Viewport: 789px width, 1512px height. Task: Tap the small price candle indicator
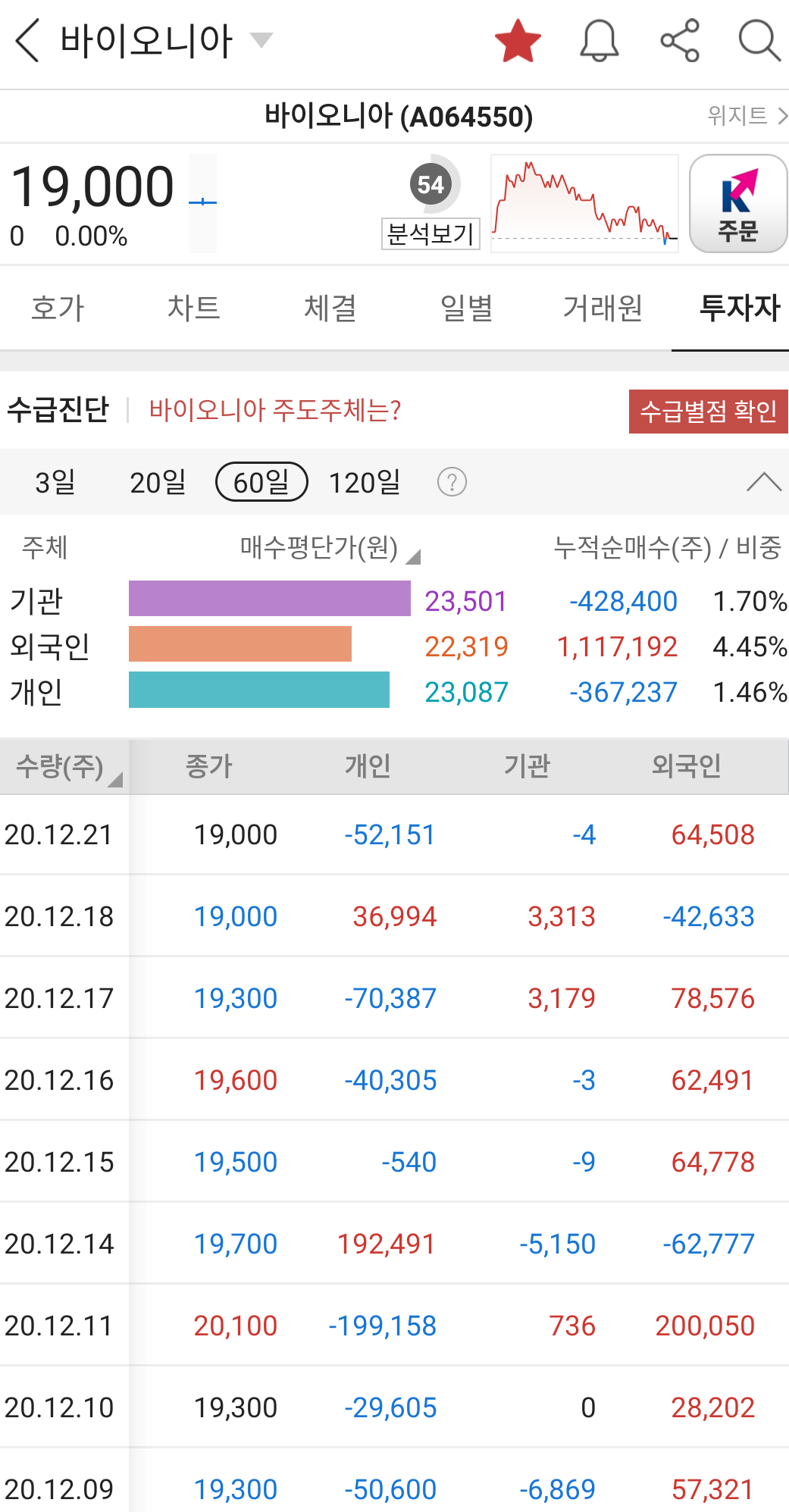(x=202, y=203)
